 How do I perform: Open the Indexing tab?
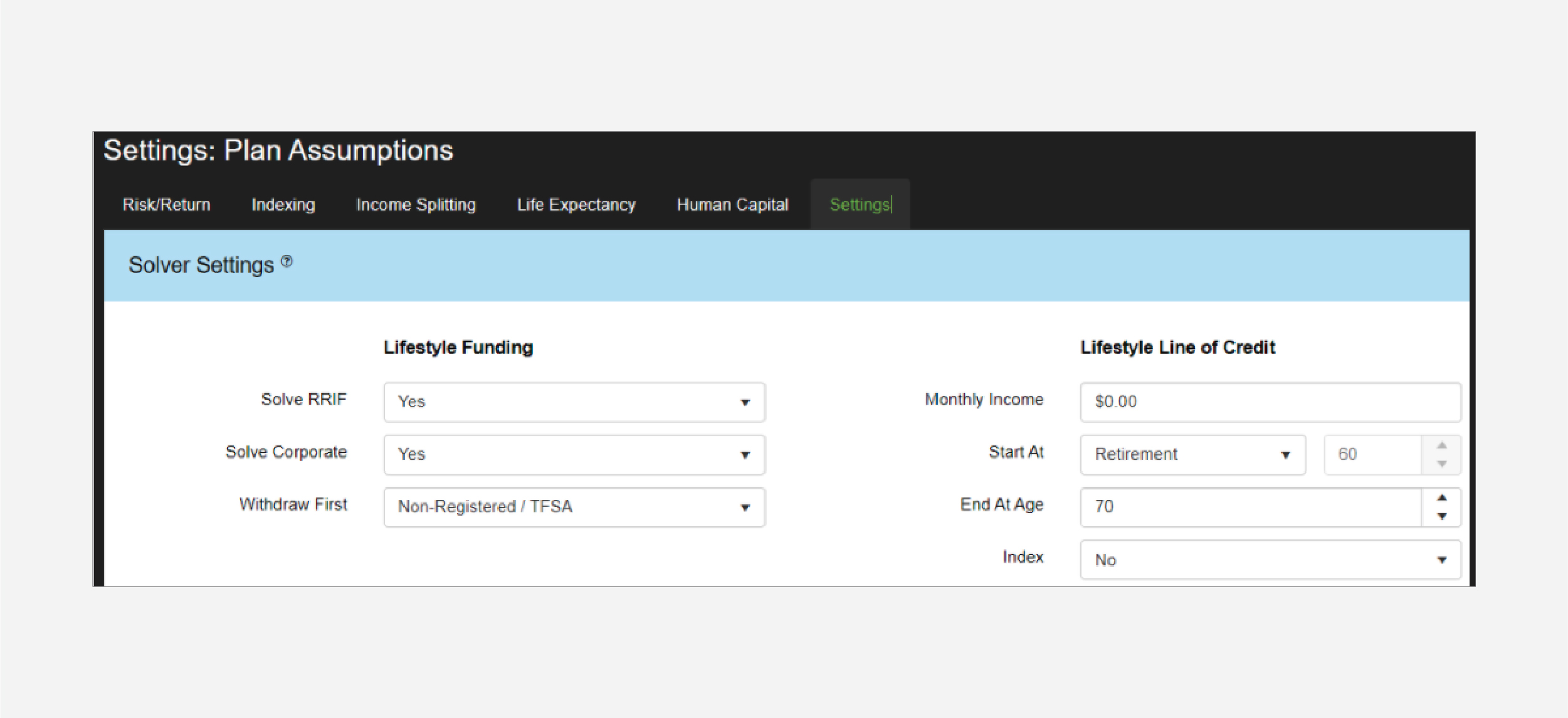(x=283, y=205)
